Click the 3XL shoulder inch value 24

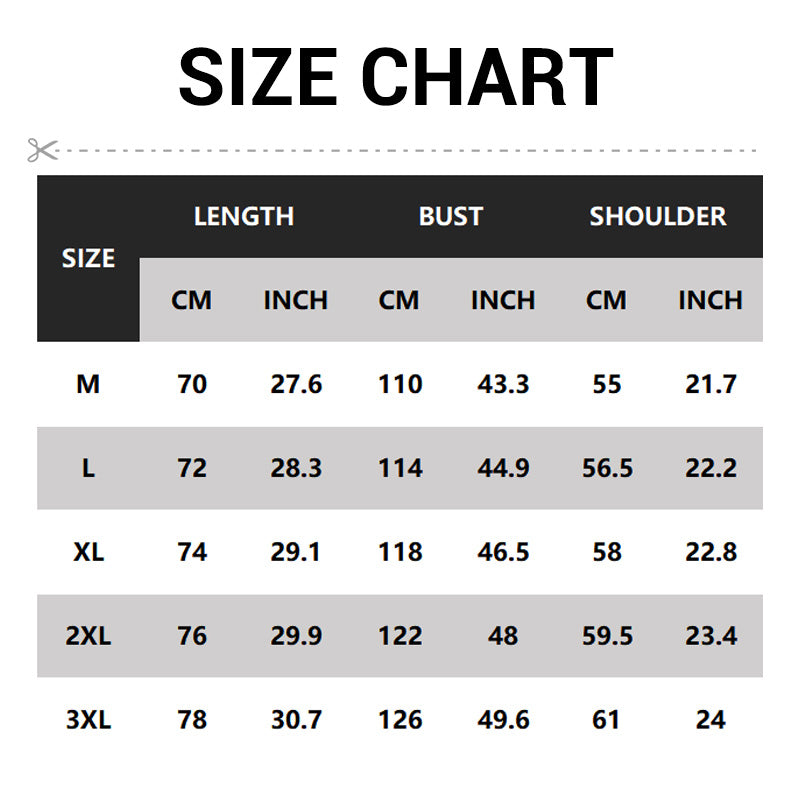click(710, 720)
